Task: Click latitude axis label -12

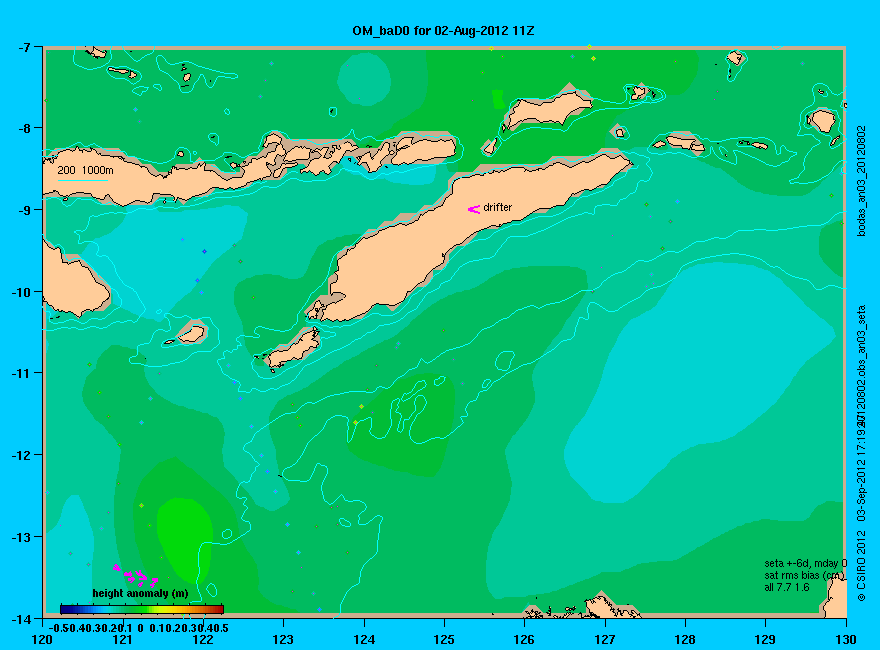Action: point(20,455)
